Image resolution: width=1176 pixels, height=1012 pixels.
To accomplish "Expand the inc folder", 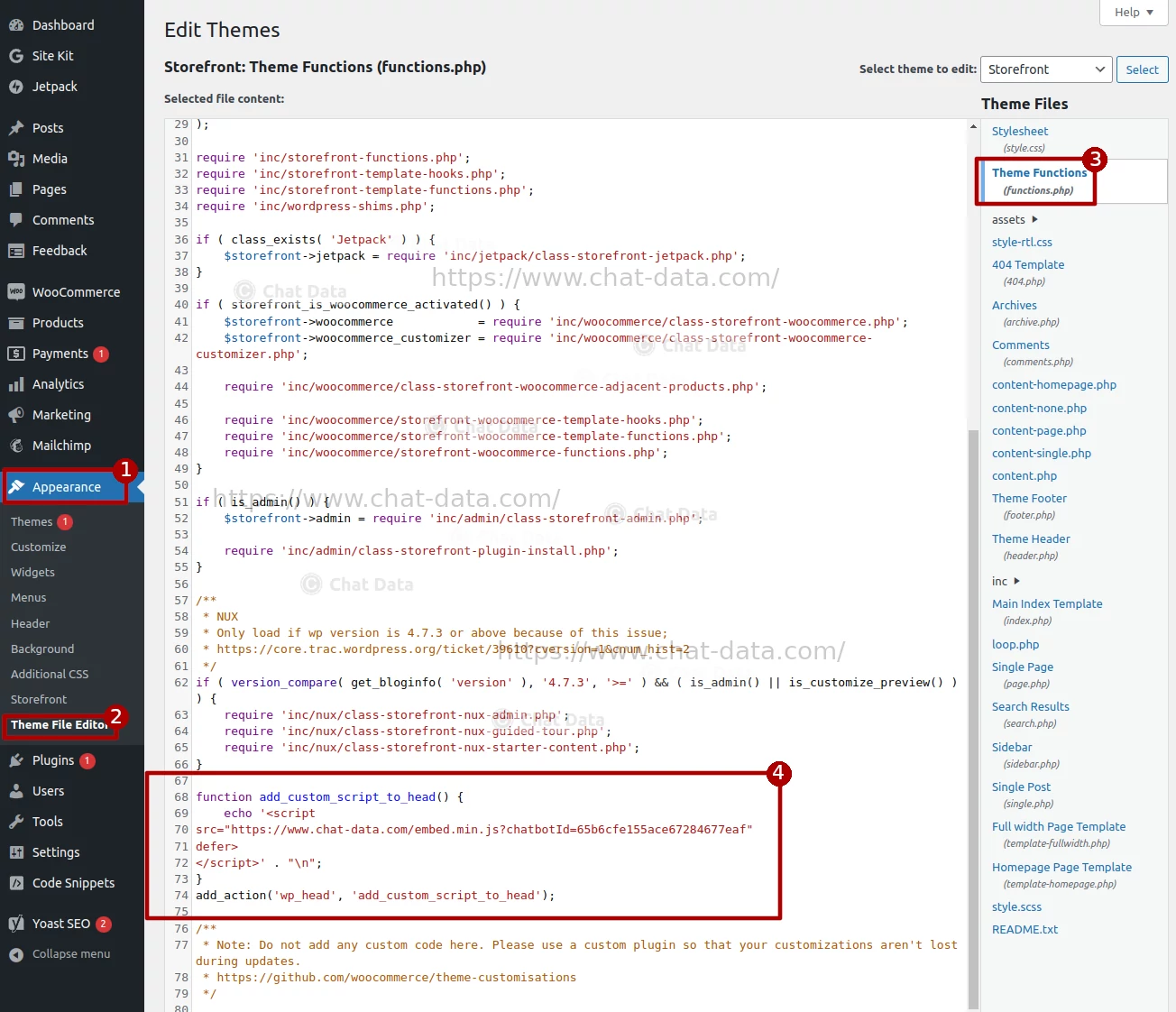I will tap(1006, 582).
